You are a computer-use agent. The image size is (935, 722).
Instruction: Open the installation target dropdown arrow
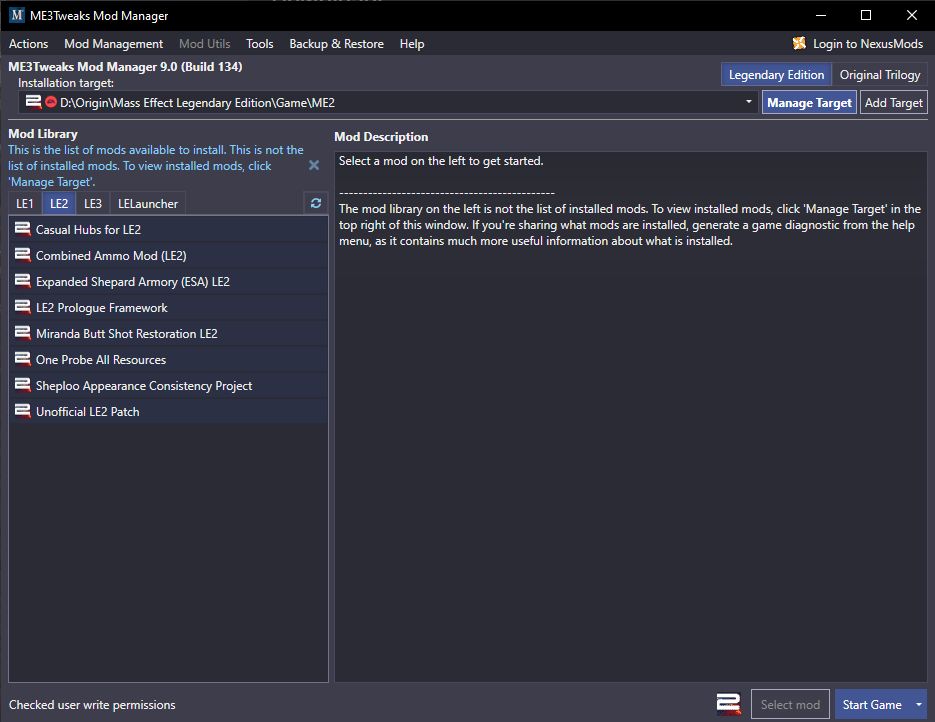748,102
